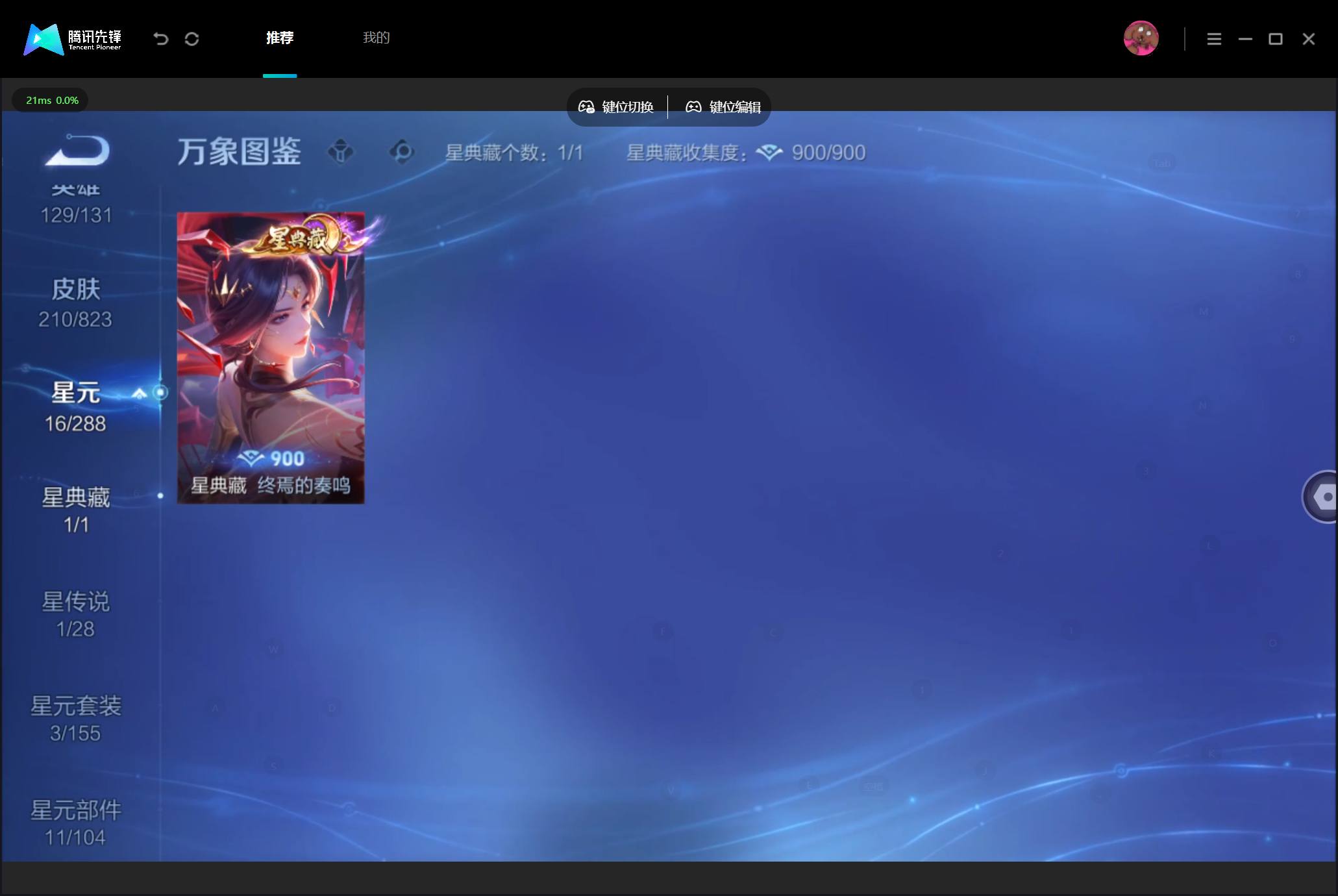Switch to the 我的 tab

377,38
